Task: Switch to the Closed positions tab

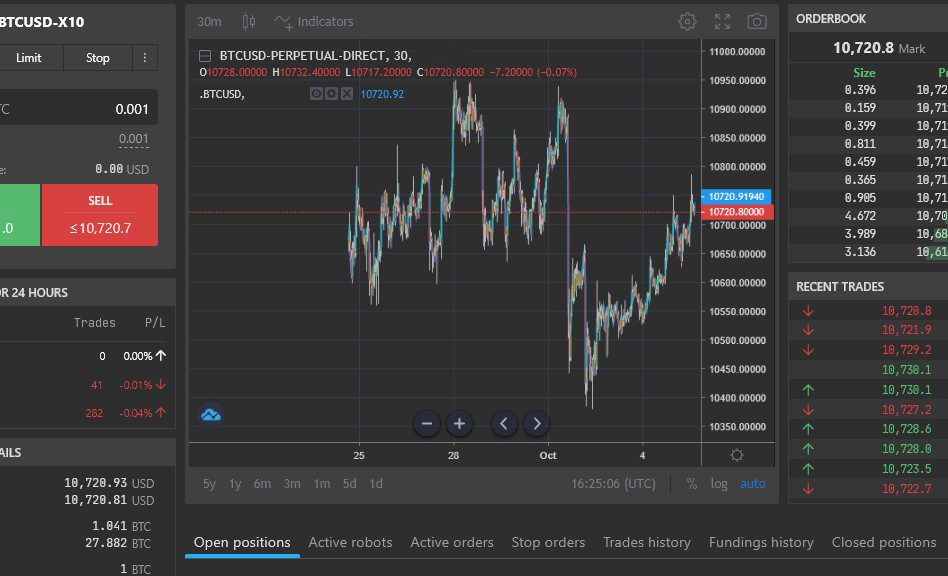Action: pos(884,542)
